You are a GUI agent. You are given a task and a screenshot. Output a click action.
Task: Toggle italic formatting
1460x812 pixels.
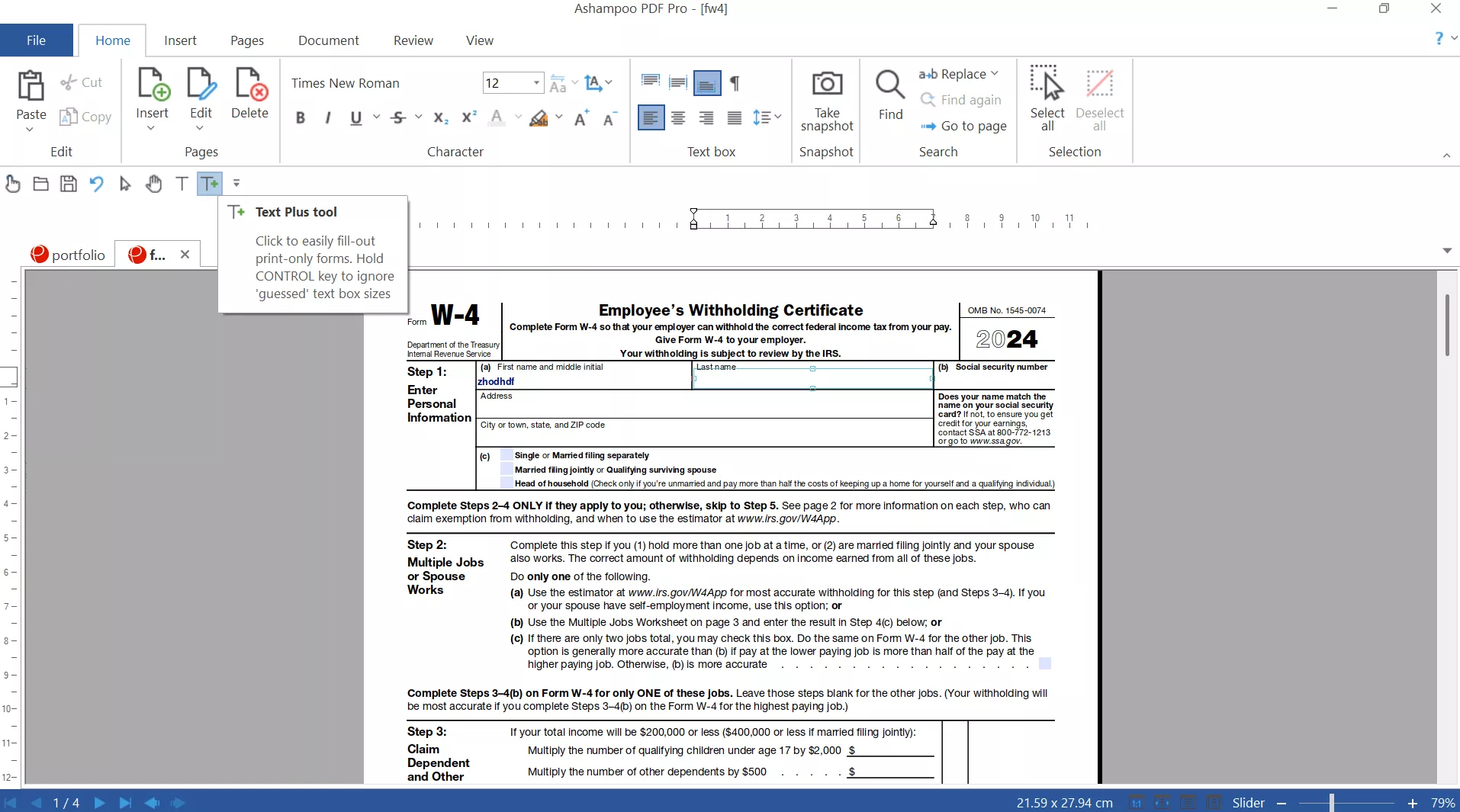(328, 117)
